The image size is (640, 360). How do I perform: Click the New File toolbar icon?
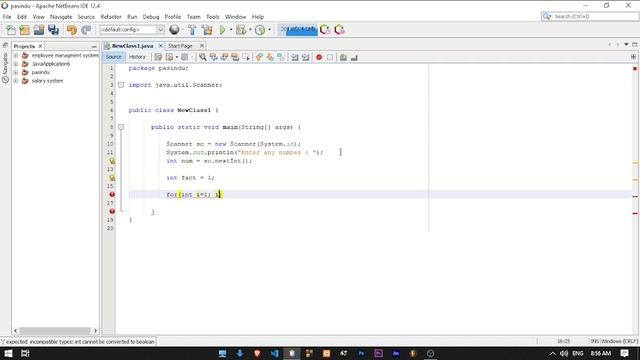tap(11, 30)
